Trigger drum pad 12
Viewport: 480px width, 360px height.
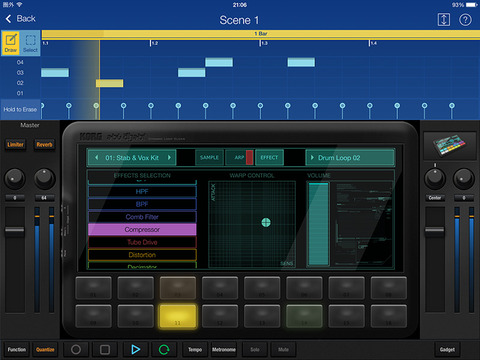(220, 316)
